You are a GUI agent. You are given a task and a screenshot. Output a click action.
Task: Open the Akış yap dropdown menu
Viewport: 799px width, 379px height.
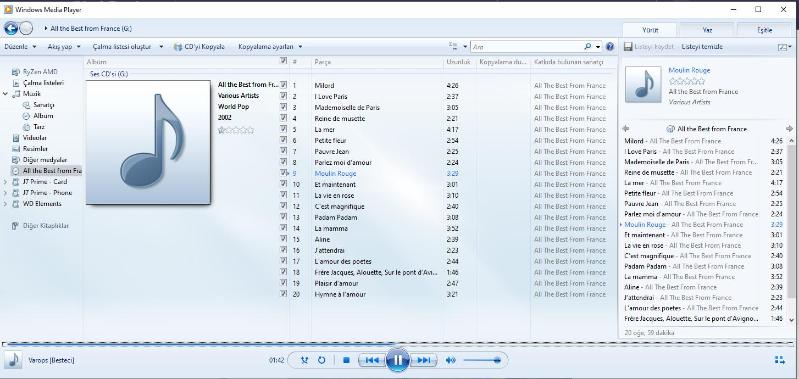[x=64, y=46]
